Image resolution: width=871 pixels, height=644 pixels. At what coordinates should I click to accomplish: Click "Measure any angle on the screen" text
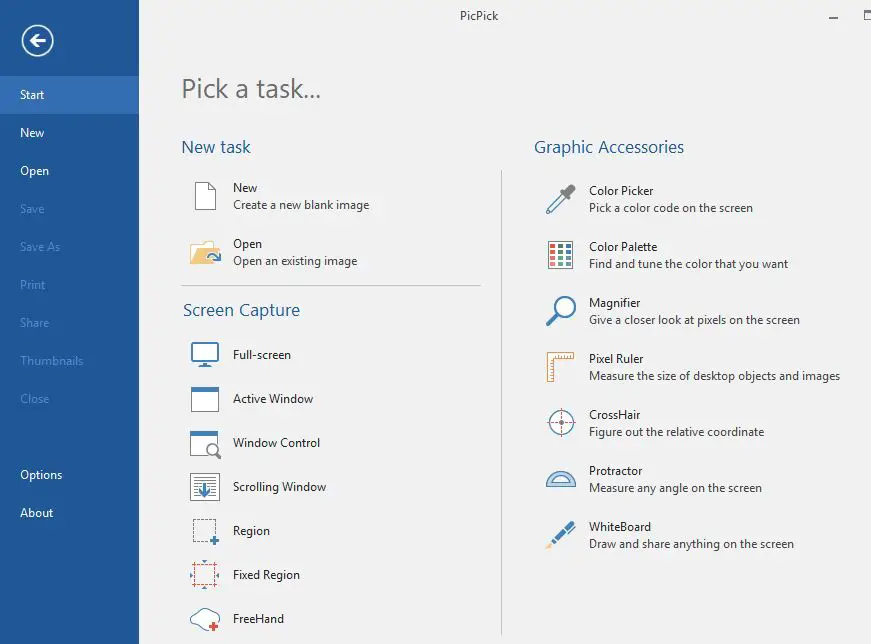point(675,488)
